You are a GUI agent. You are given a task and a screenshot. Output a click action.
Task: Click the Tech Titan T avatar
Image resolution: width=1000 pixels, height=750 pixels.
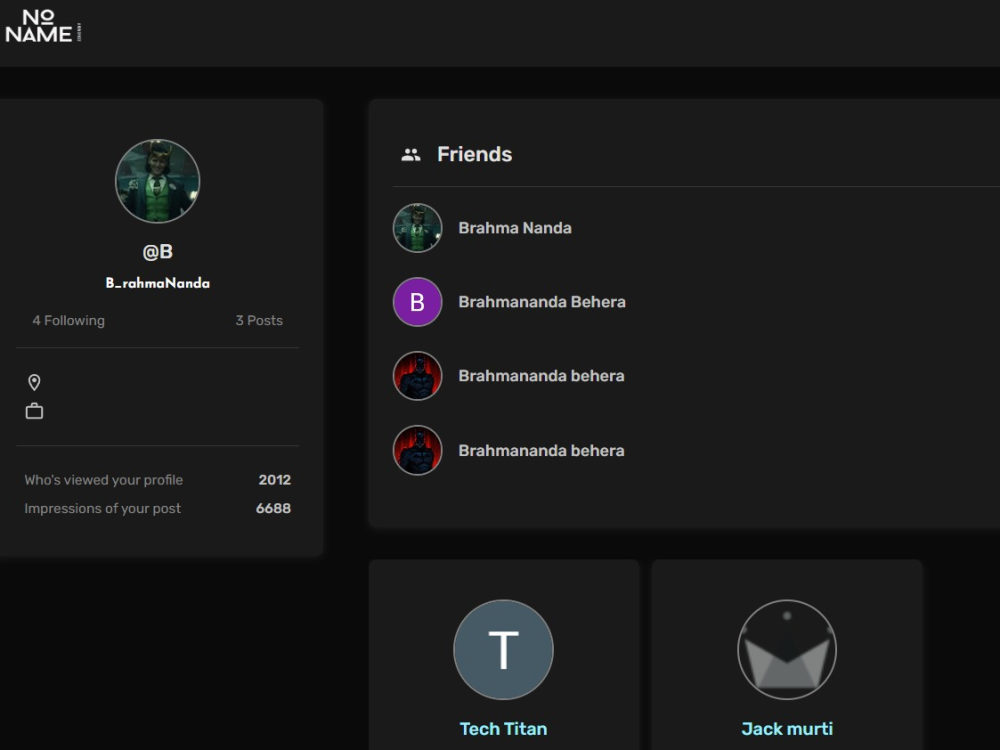coord(503,649)
